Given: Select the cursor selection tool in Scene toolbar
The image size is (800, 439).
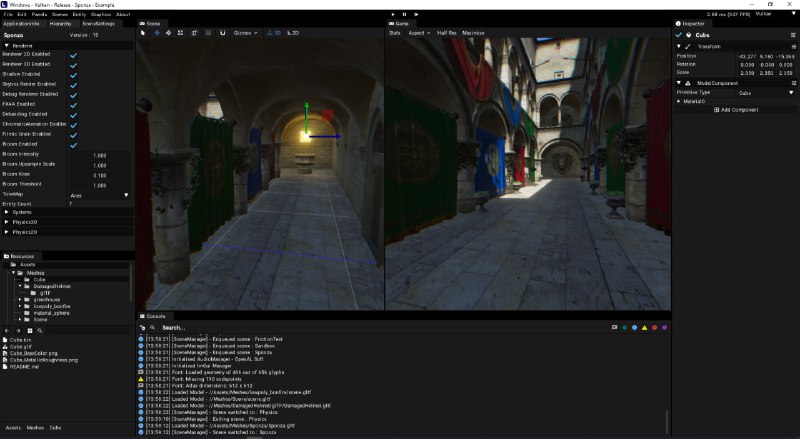Looking at the screenshot, I should coord(143,33).
